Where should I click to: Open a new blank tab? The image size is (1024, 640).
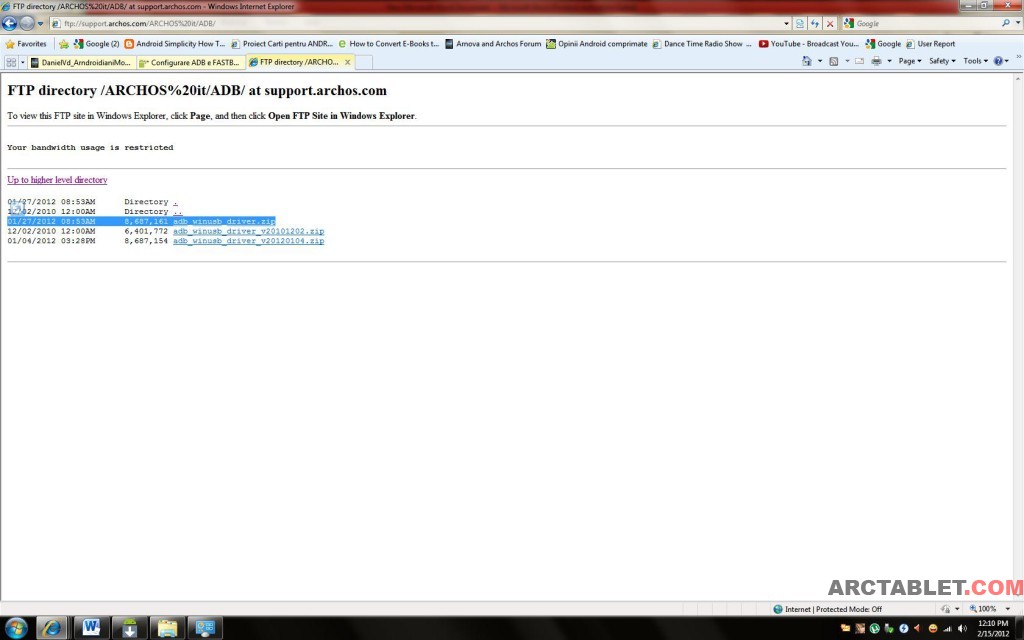[364, 62]
